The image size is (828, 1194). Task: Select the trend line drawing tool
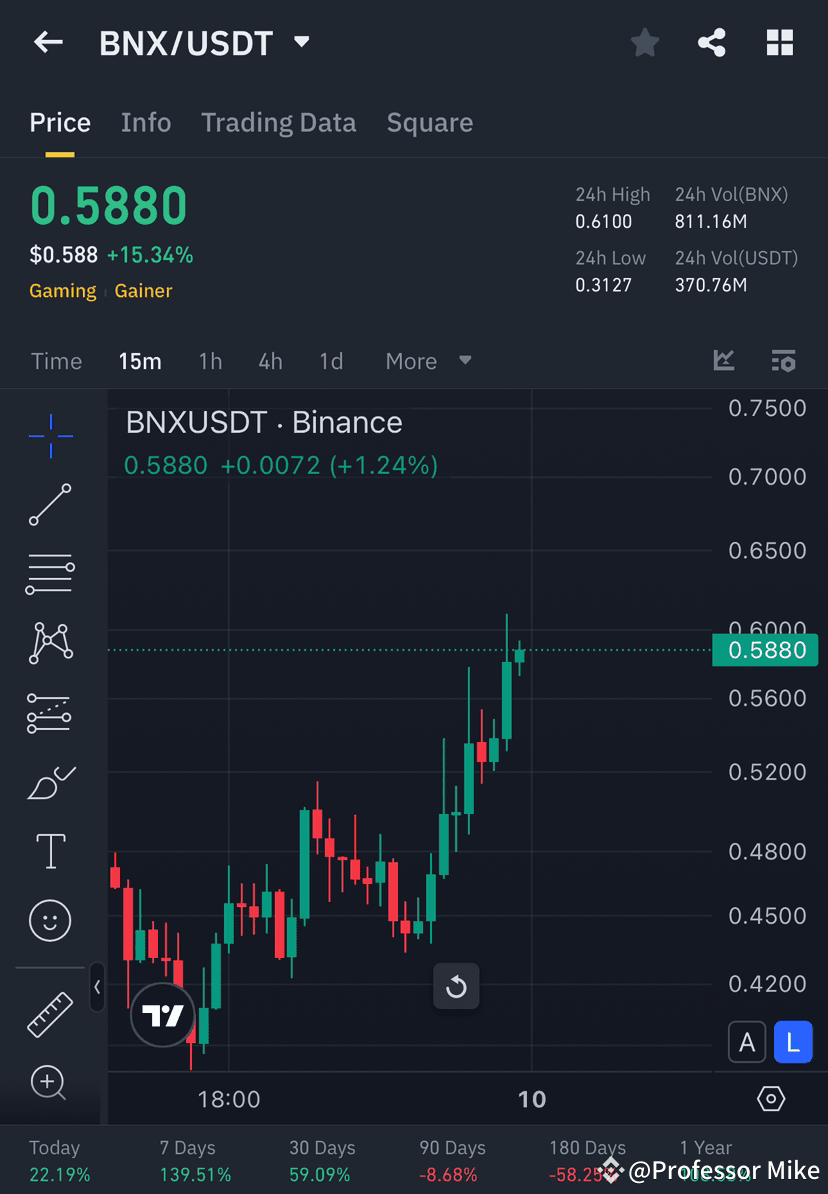click(x=50, y=505)
